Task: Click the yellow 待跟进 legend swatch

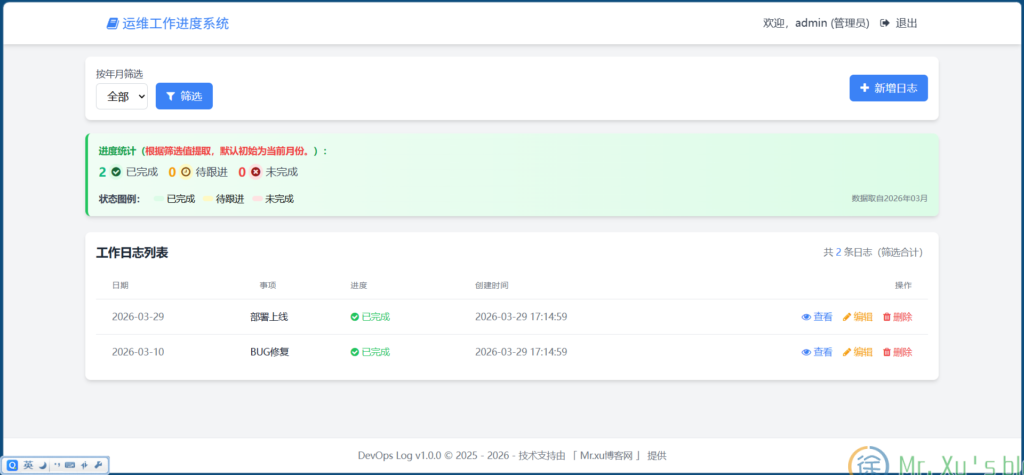Action: coord(208,199)
